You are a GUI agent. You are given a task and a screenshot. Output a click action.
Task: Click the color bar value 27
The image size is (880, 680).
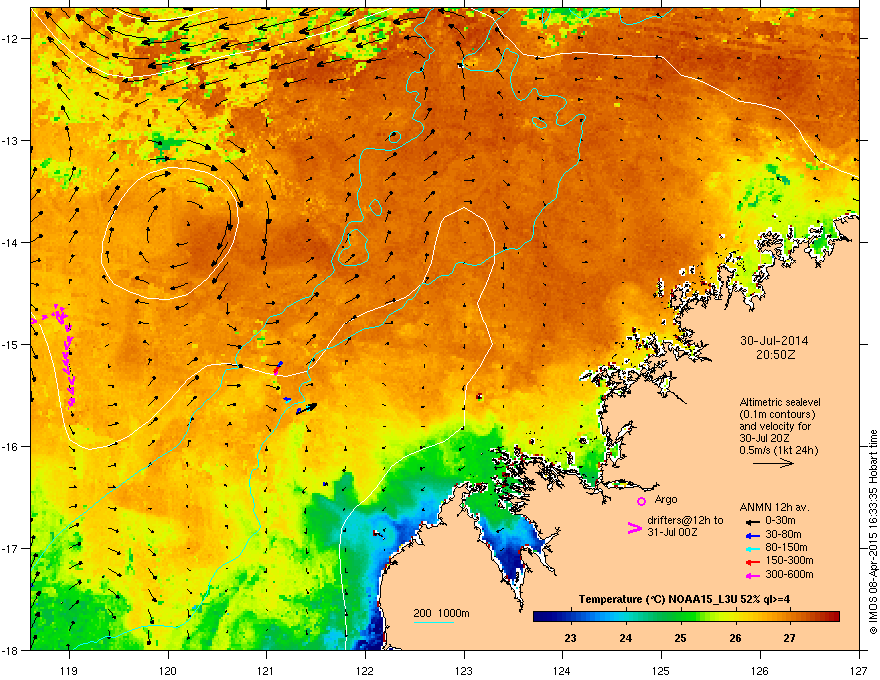pyautogui.click(x=790, y=638)
